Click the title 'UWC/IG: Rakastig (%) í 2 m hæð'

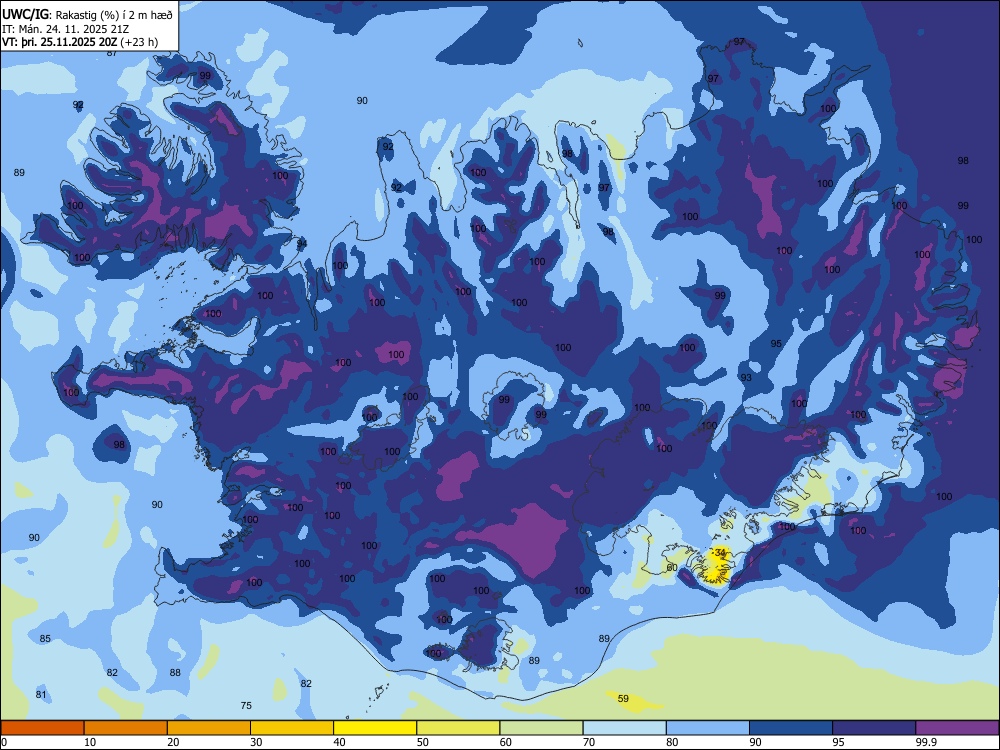[x=87, y=15]
